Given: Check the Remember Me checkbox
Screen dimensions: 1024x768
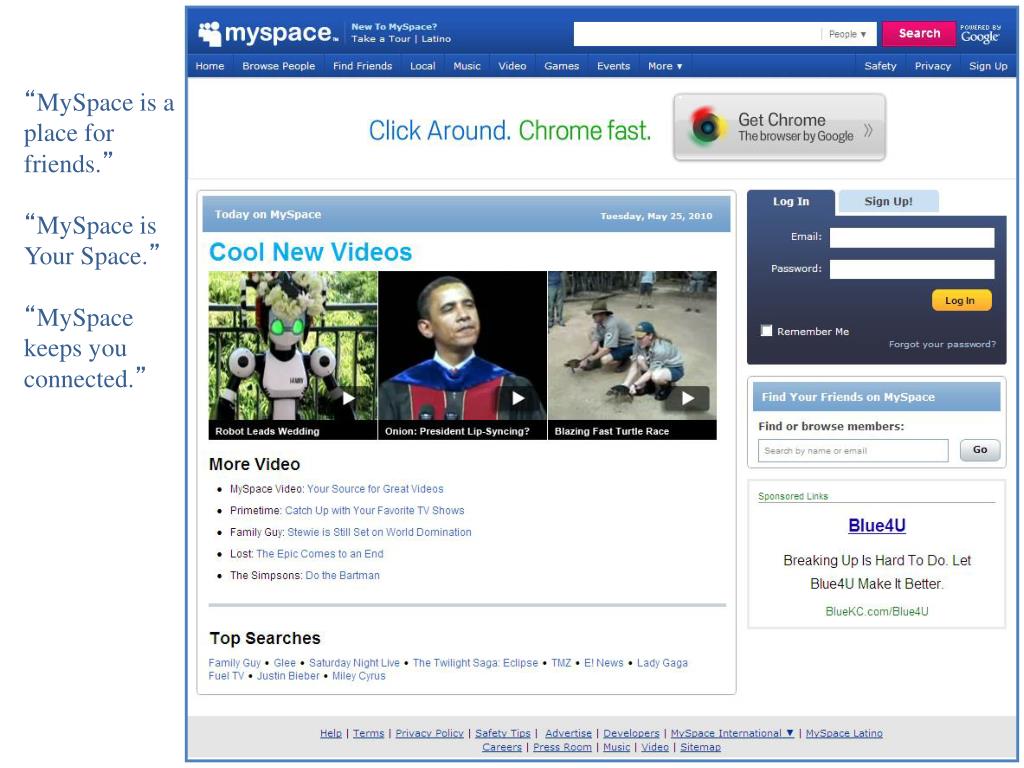Looking at the screenshot, I should (767, 330).
